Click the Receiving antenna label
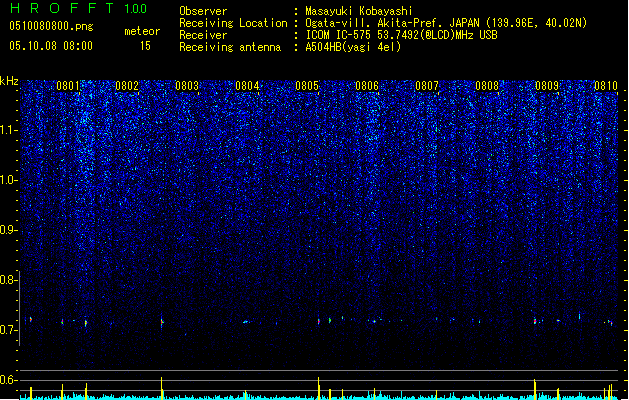The image size is (629, 400). coord(230,47)
